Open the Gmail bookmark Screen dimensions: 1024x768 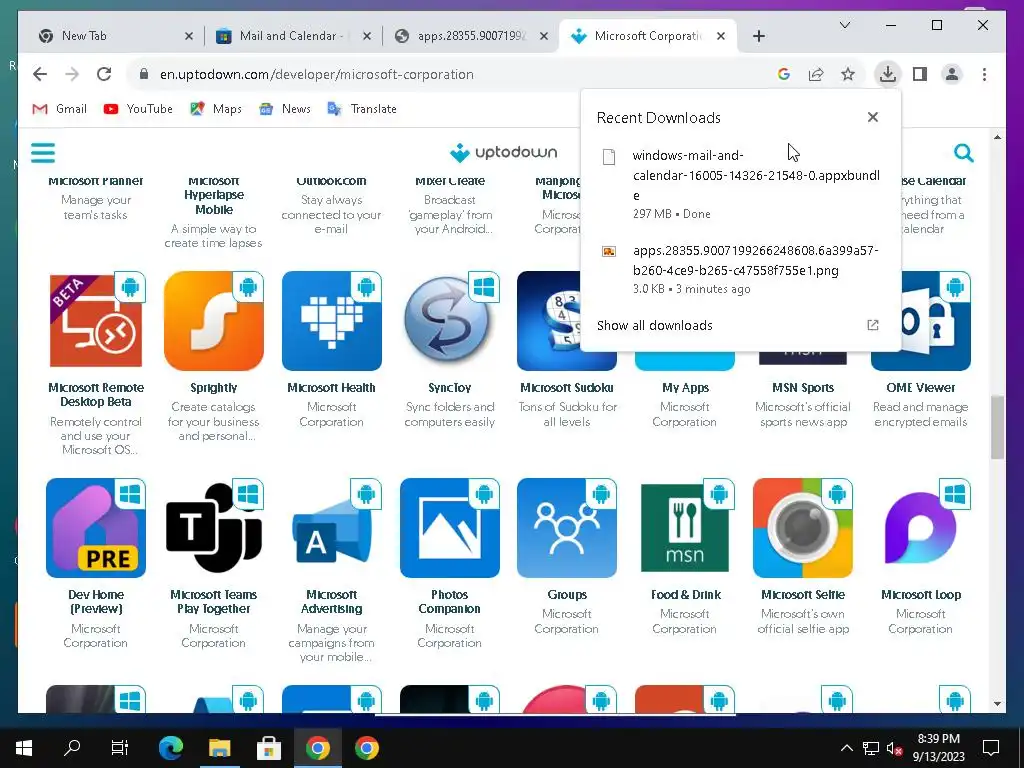[x=59, y=108]
